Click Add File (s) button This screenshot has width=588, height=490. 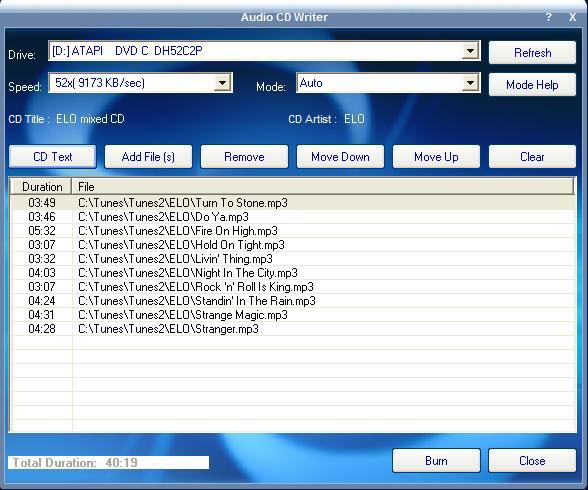point(148,156)
